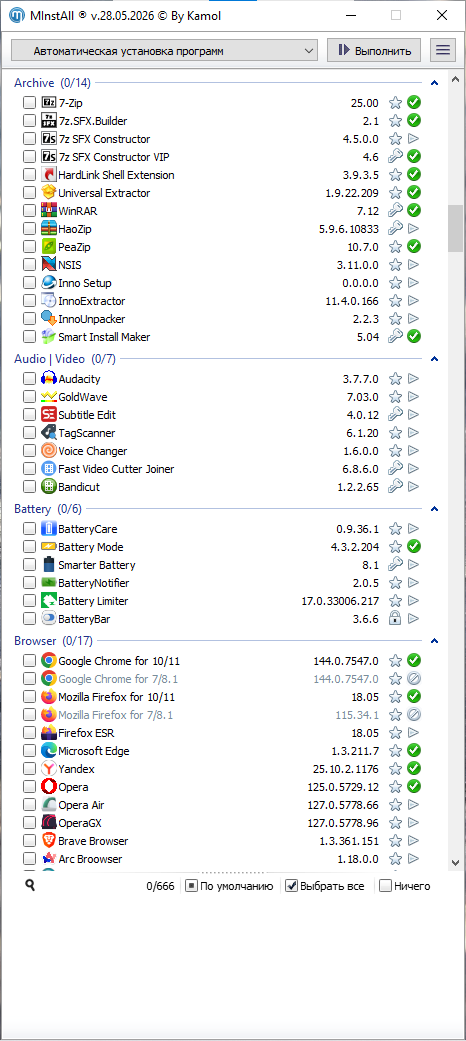466x1041 pixels.
Task: Toggle the 'Выбрать все' checkbox
Action: coord(291,886)
